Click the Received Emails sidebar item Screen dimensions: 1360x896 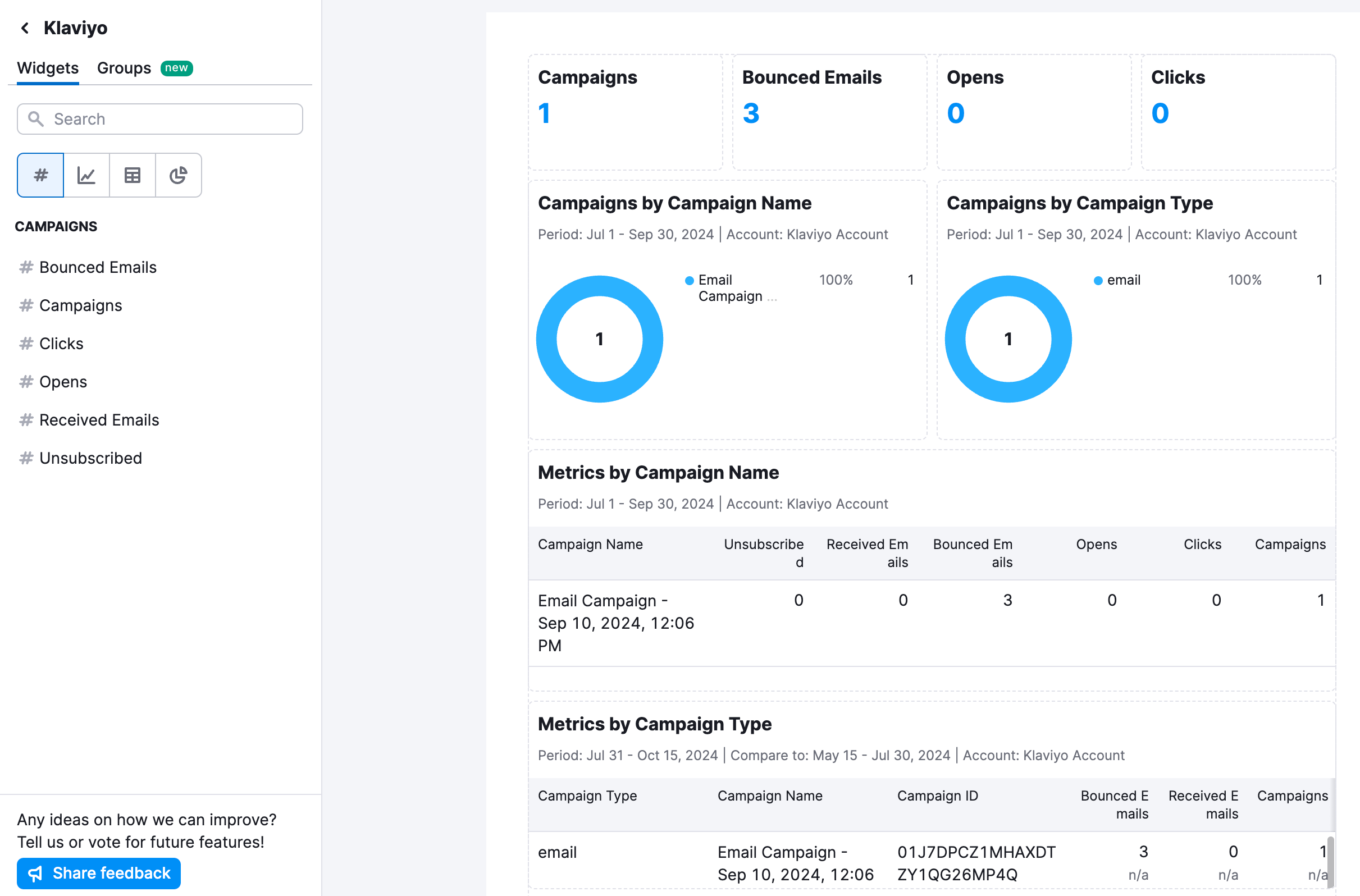tap(99, 420)
